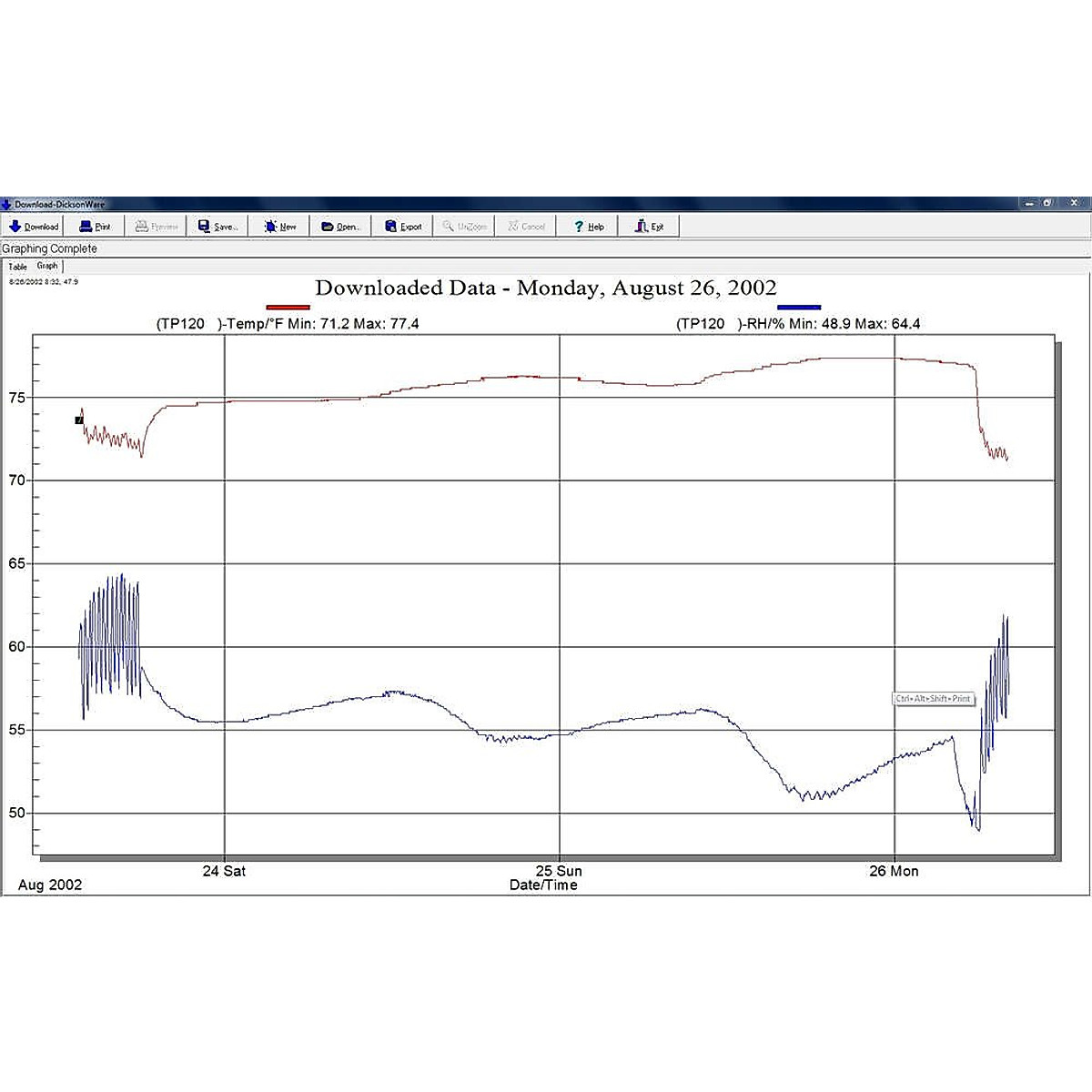Image resolution: width=1092 pixels, height=1092 pixels.
Task: Open a saved data file
Action: 341,227
